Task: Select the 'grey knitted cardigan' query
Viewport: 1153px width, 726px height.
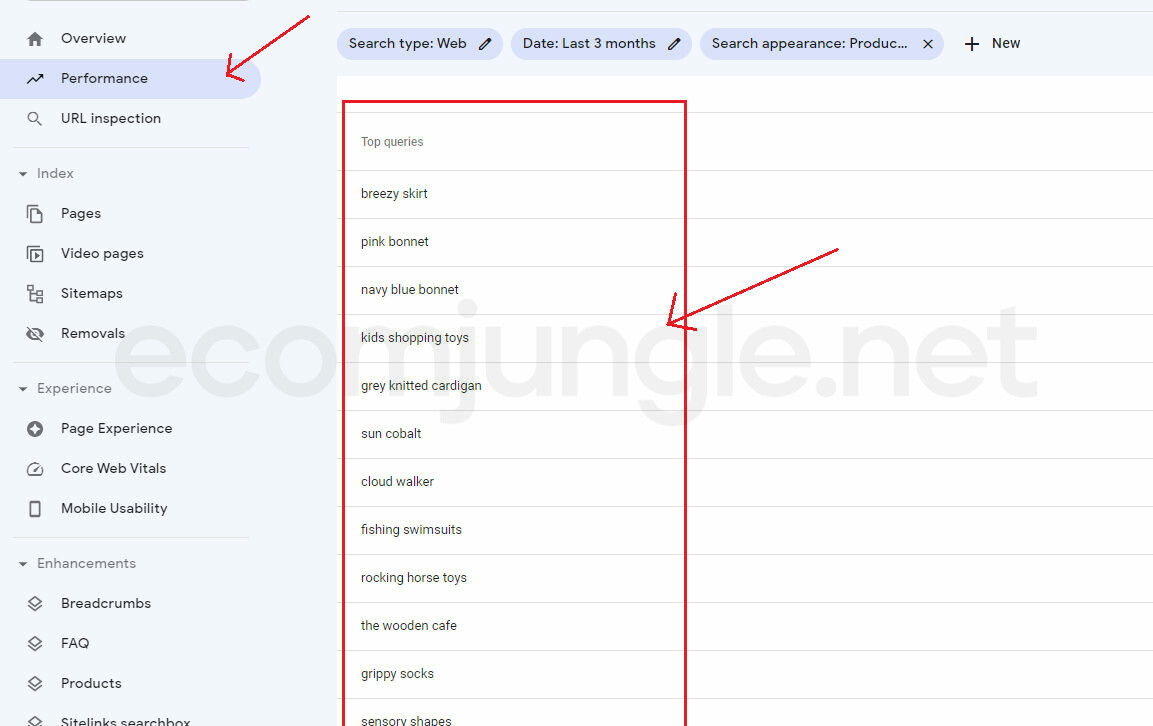Action: 421,386
